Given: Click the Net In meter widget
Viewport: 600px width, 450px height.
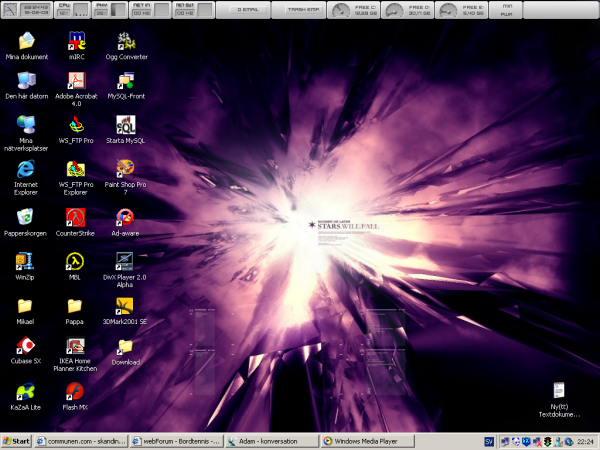Looking at the screenshot, I should (150, 10).
